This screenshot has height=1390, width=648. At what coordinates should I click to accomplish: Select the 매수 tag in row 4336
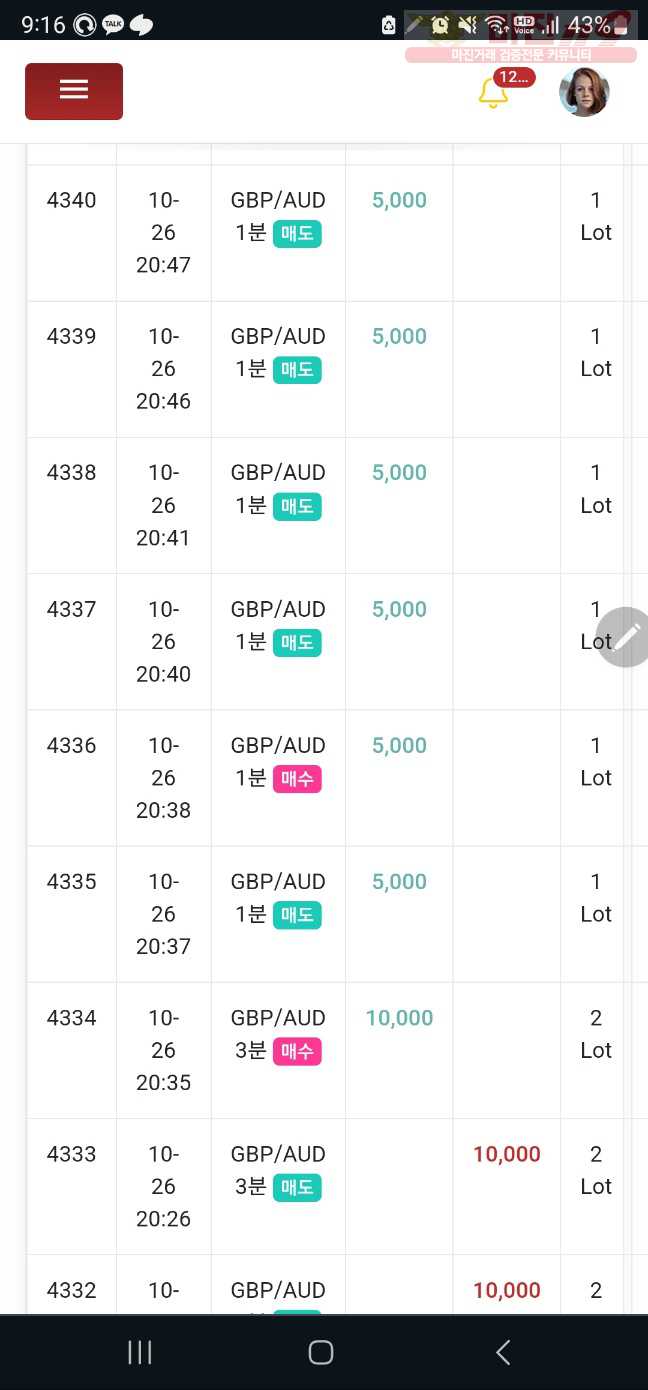click(x=297, y=779)
